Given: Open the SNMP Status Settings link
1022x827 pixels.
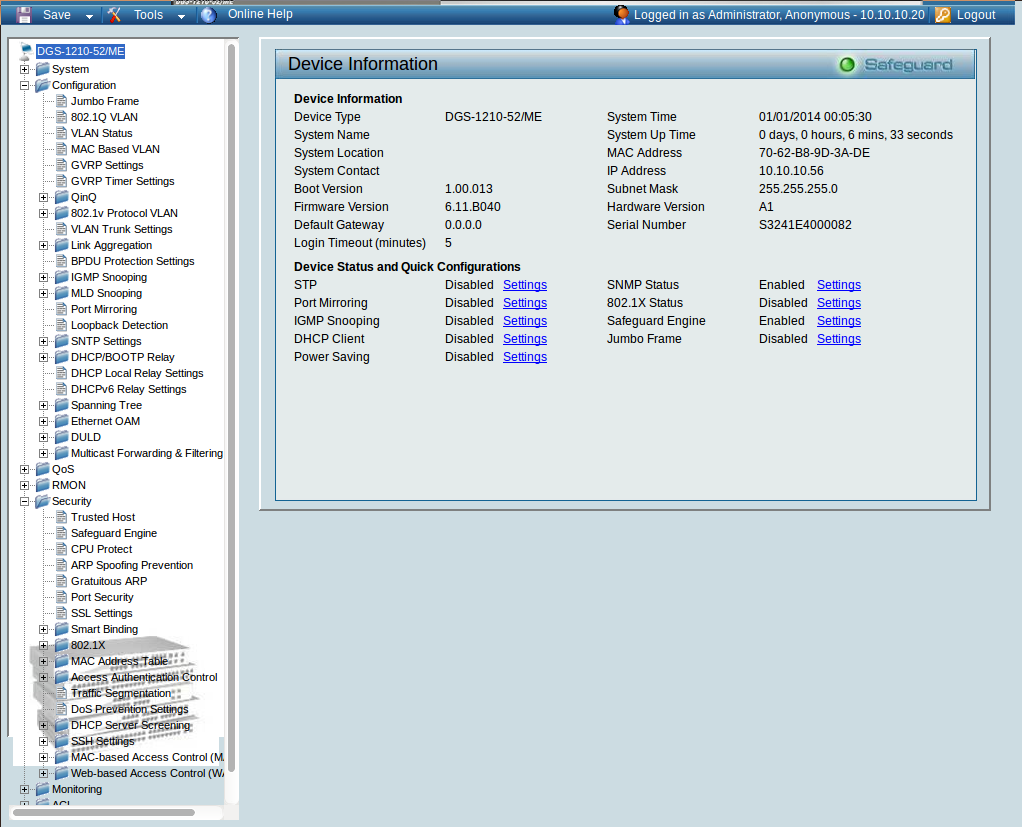Looking at the screenshot, I should click(x=838, y=285).
